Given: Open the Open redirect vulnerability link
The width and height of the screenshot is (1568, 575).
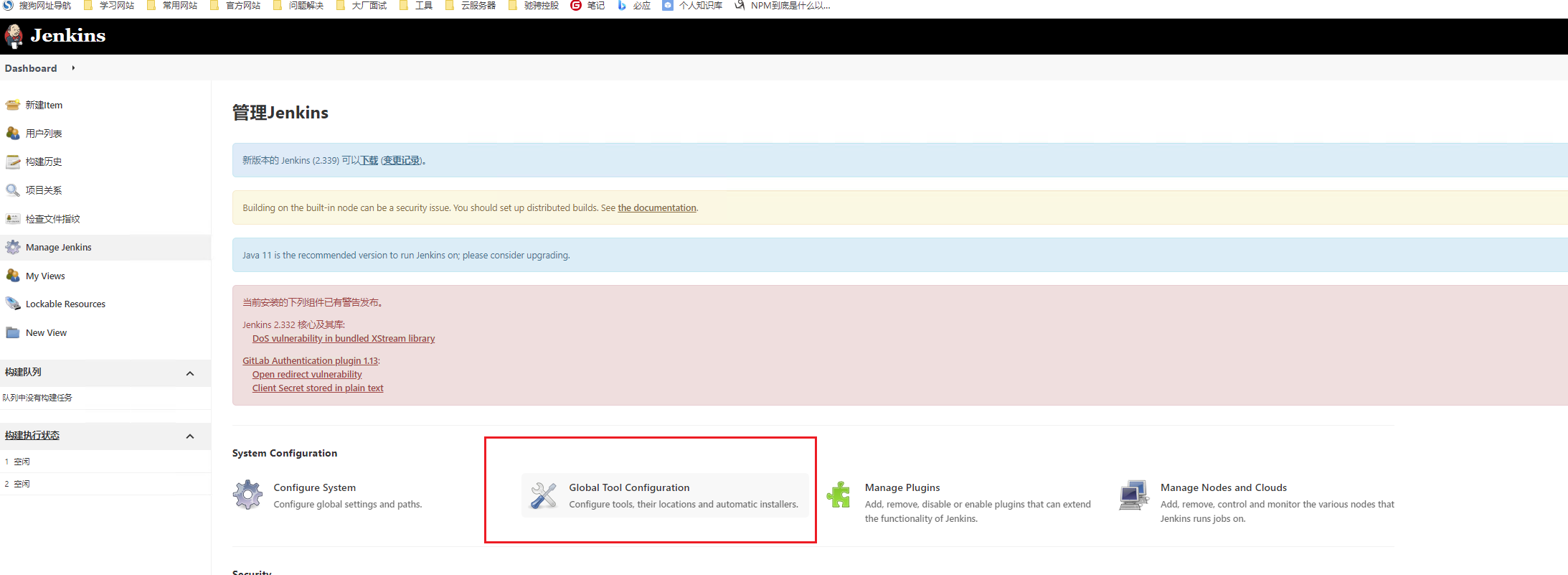Looking at the screenshot, I should [307, 374].
